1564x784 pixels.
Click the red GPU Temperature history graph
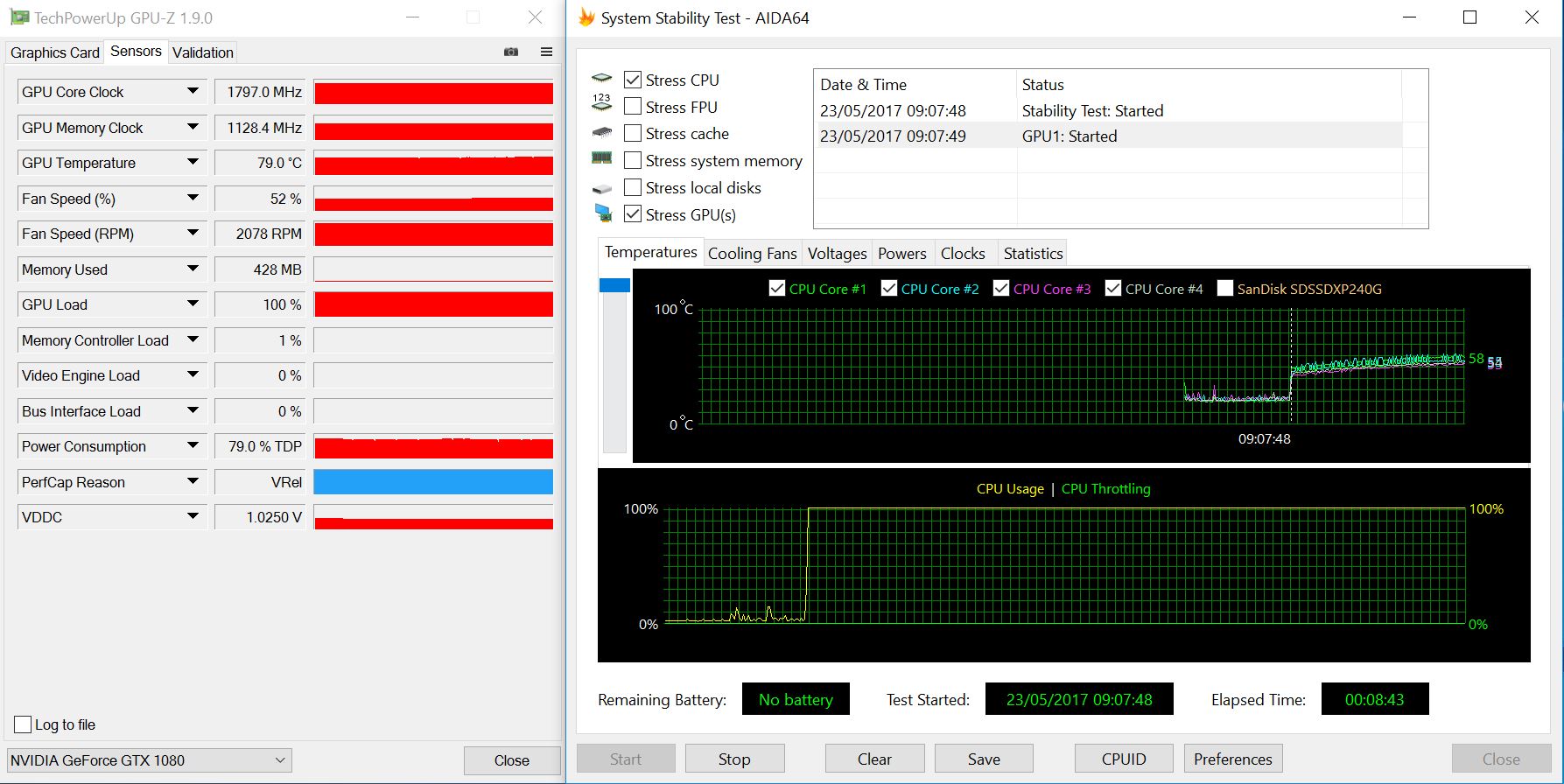coord(433,164)
